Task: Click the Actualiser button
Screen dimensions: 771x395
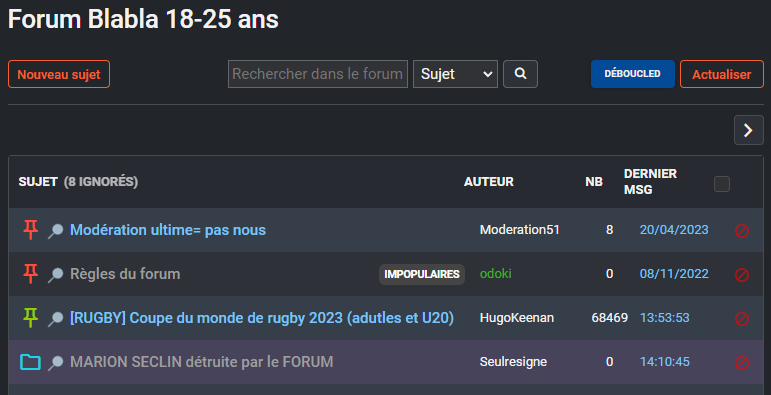Action: 721,74
